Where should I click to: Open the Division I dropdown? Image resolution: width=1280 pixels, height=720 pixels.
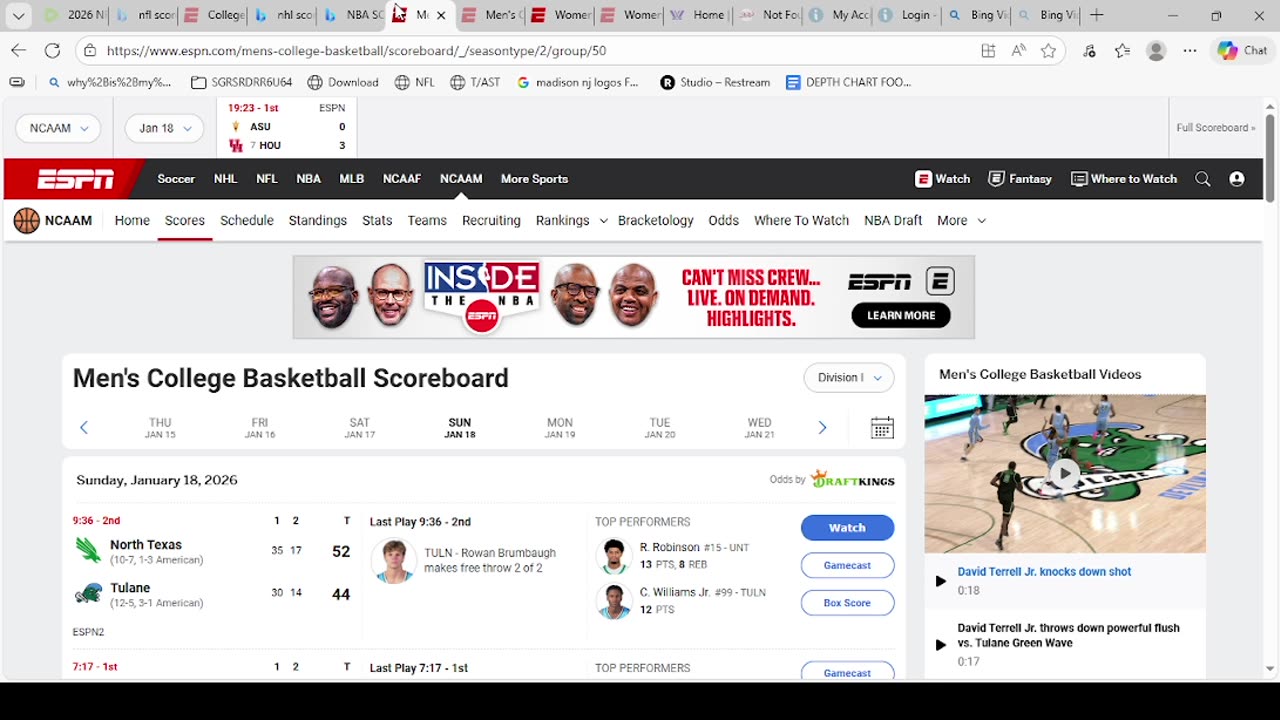849,377
